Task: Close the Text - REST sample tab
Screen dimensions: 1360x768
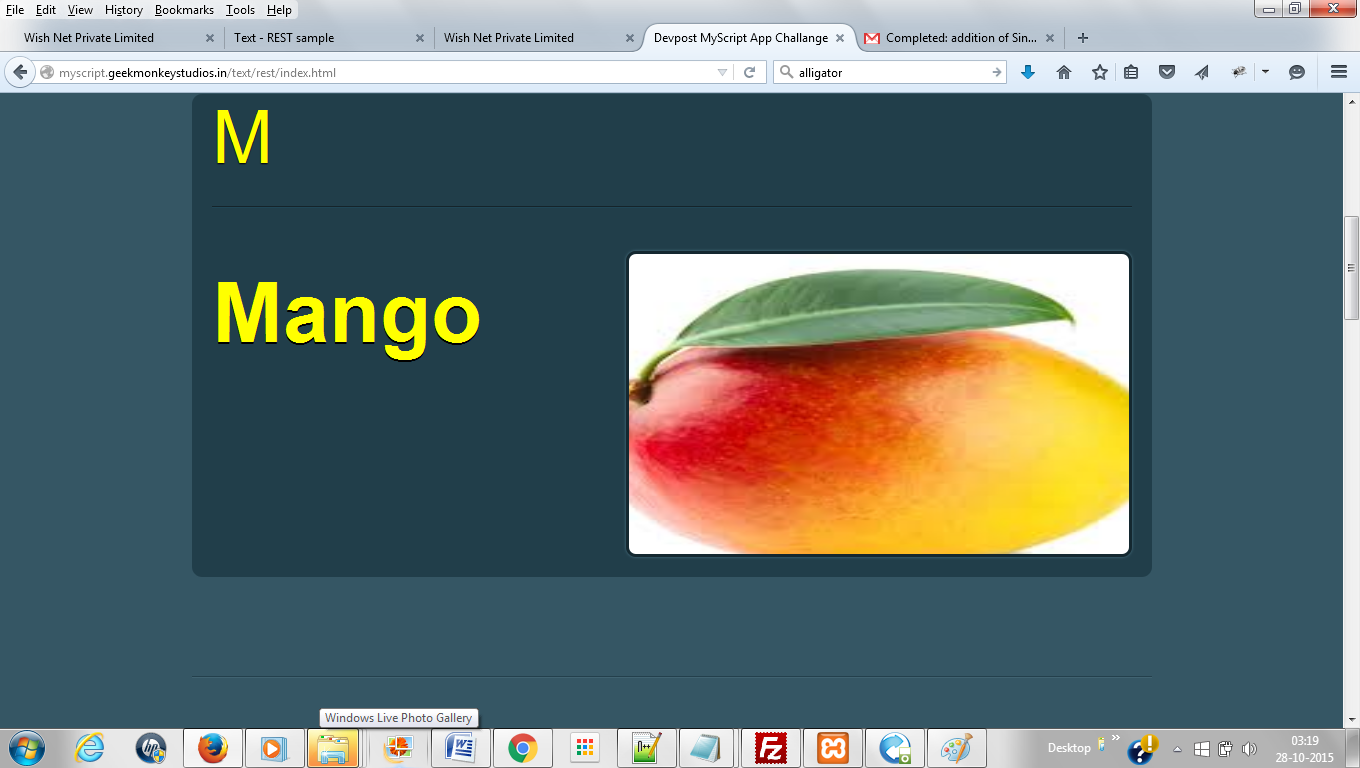Action: (x=420, y=38)
